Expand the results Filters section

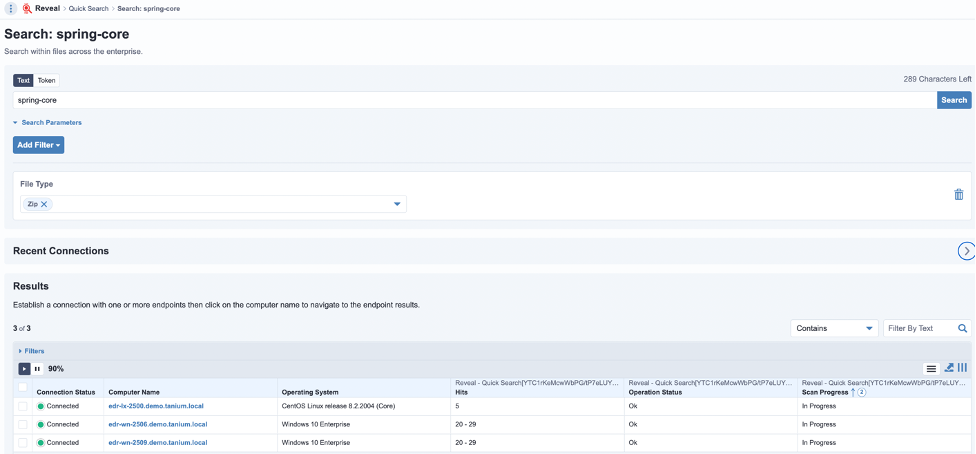(x=32, y=351)
